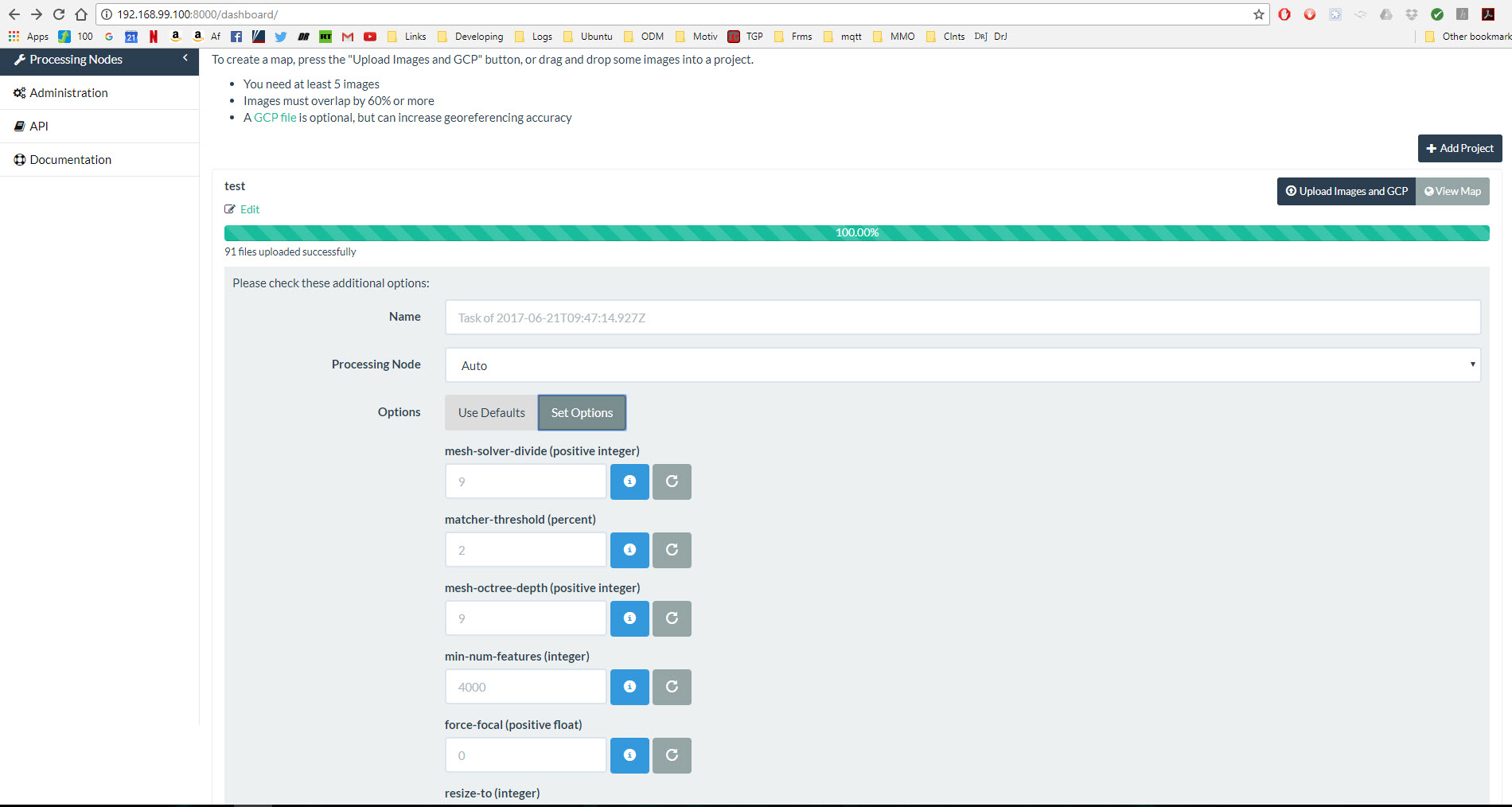Open the API sidebar item
This screenshot has width=1512, height=807.
tap(39, 127)
